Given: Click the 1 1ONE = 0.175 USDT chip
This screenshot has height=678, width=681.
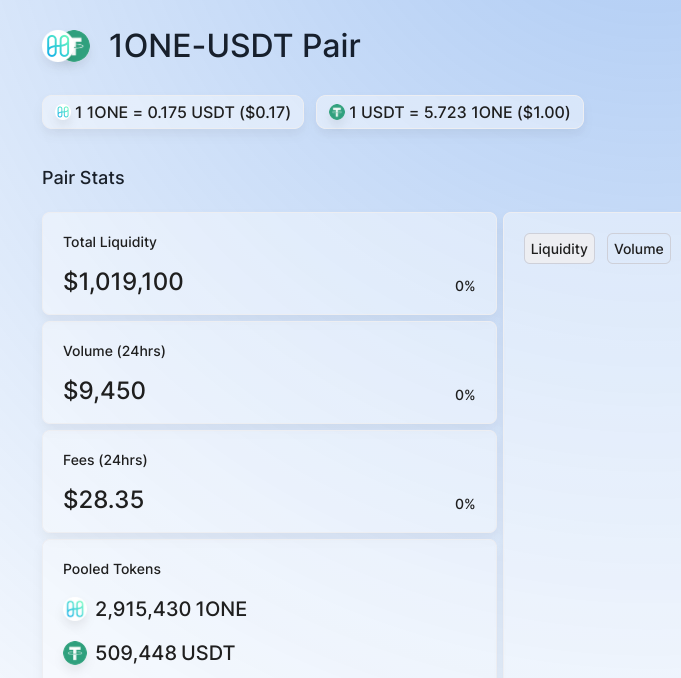Looking at the screenshot, I should (x=173, y=112).
